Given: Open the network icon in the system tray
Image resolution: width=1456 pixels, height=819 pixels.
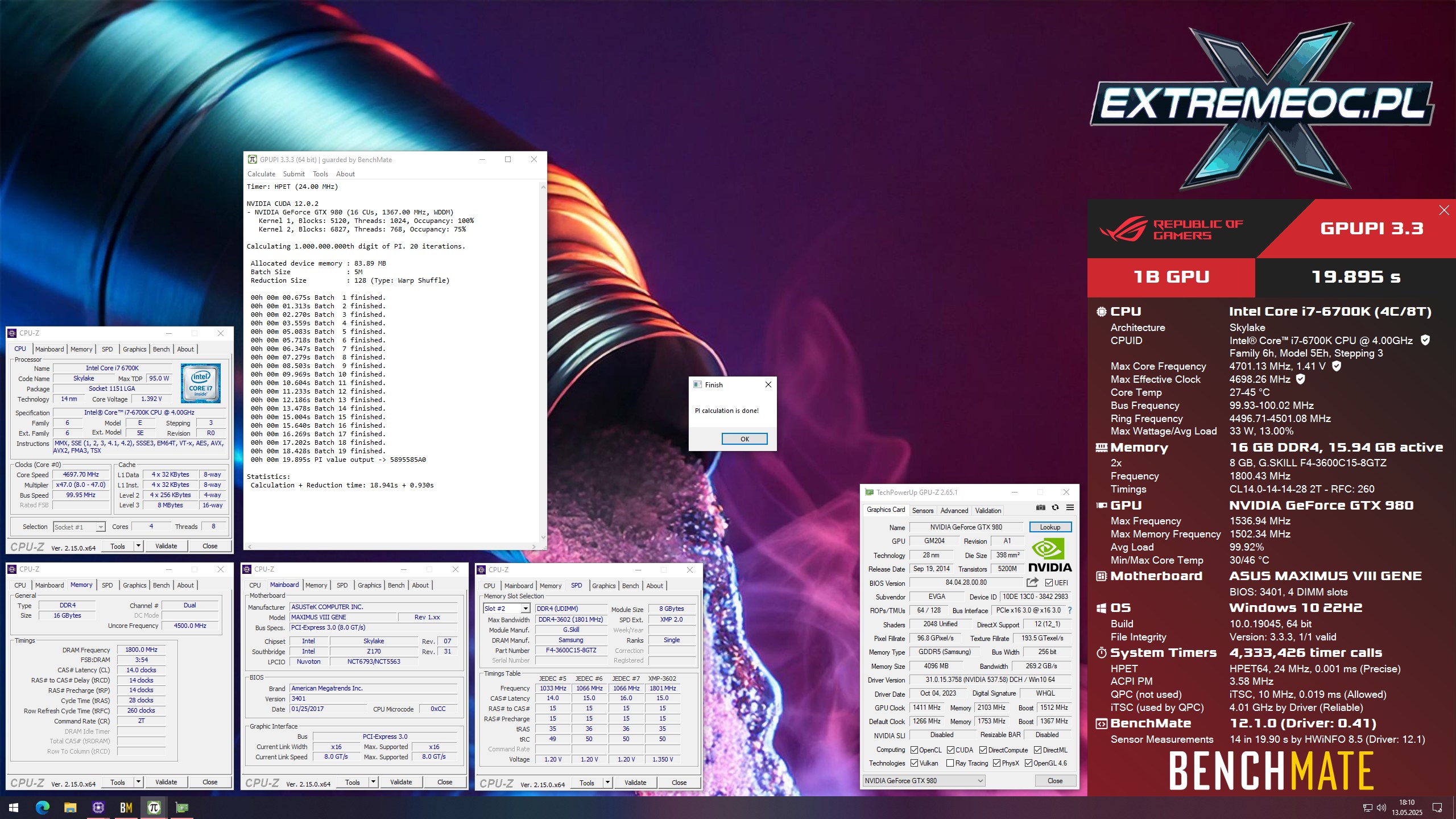Looking at the screenshot, I should pos(1367,808).
